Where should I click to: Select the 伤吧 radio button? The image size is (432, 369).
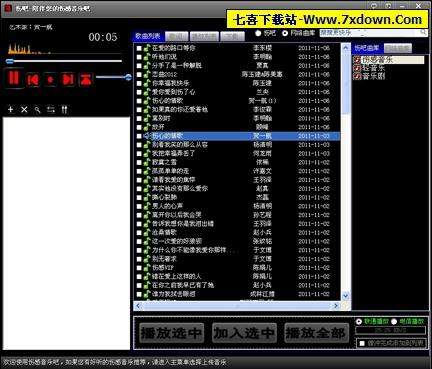(258, 33)
